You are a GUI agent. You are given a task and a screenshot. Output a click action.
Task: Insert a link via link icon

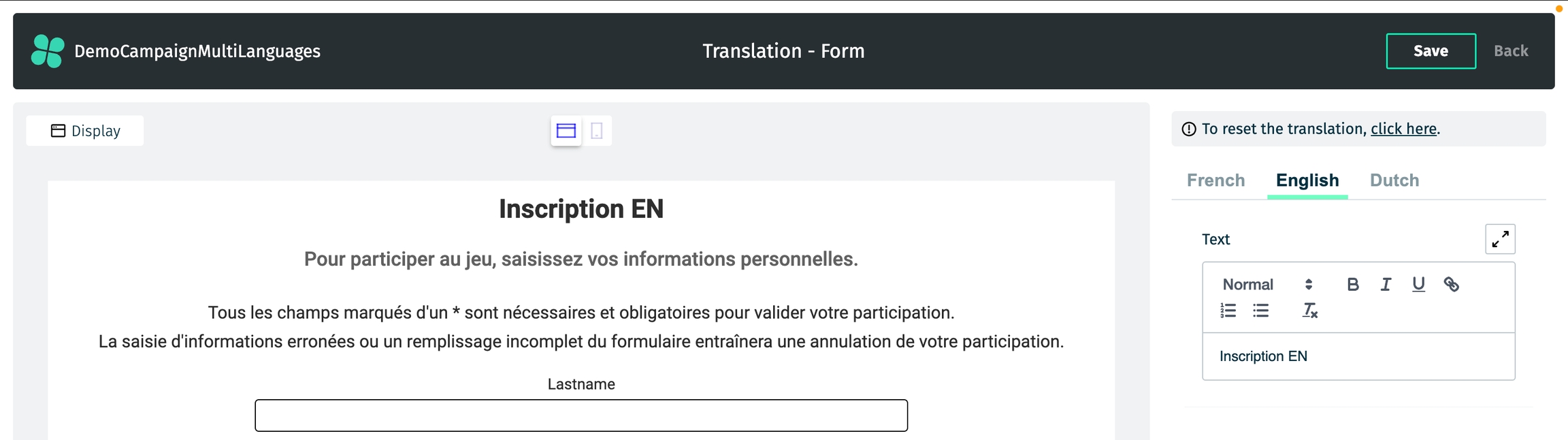coord(1451,285)
